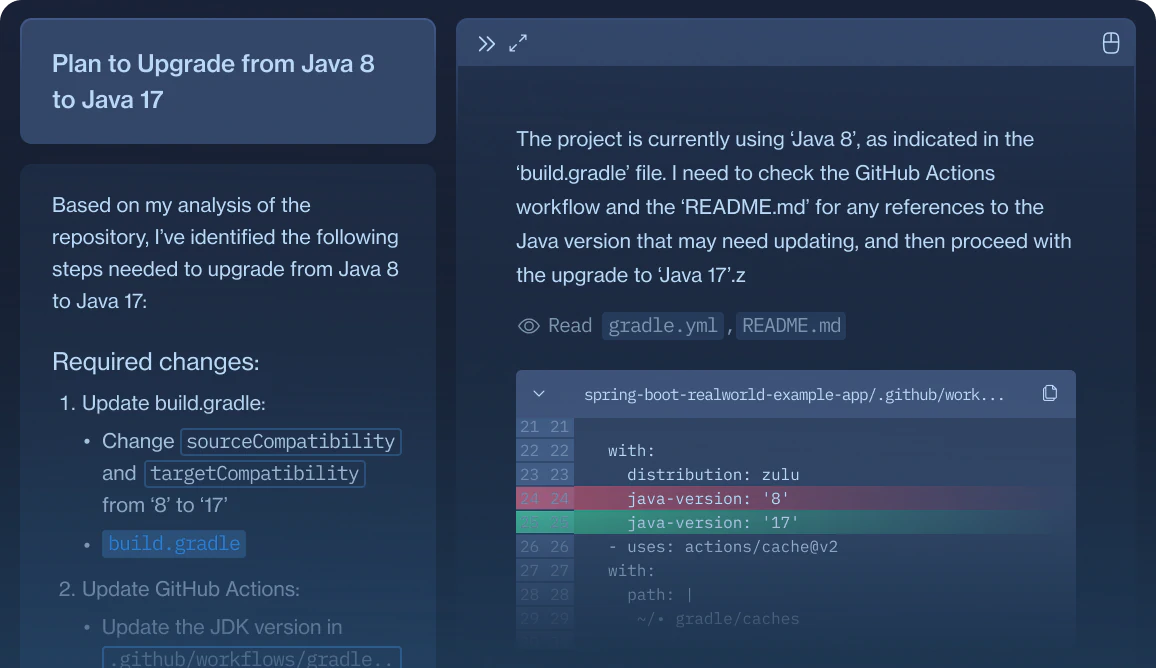The width and height of the screenshot is (1156, 668).
Task: Click line number 22 in the diff
Action: (x=544, y=450)
